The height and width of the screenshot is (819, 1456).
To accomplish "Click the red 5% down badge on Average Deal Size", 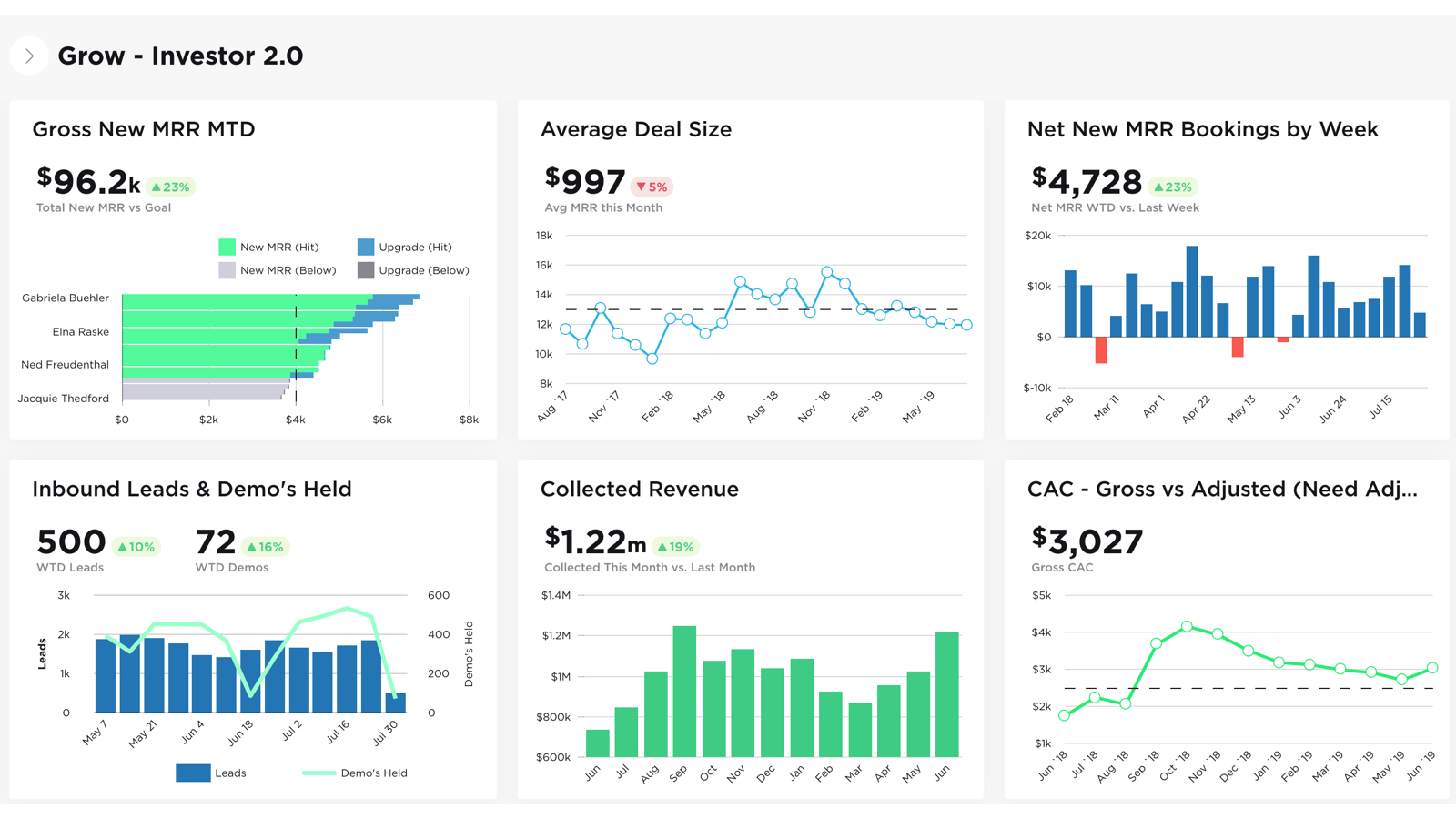I will tap(652, 187).
